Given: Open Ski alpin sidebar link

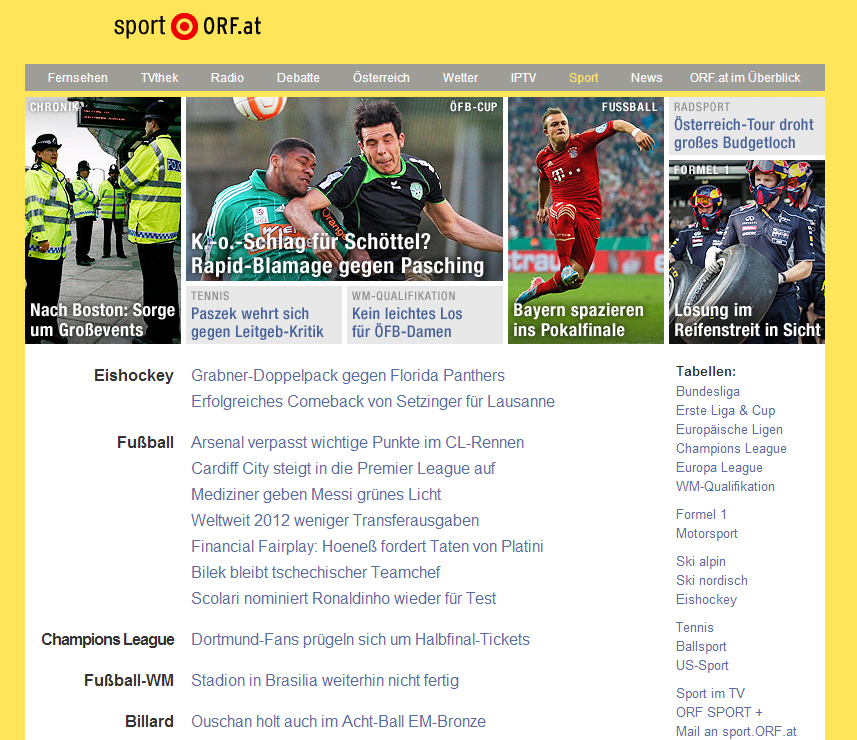Looking at the screenshot, I should pos(701,561).
